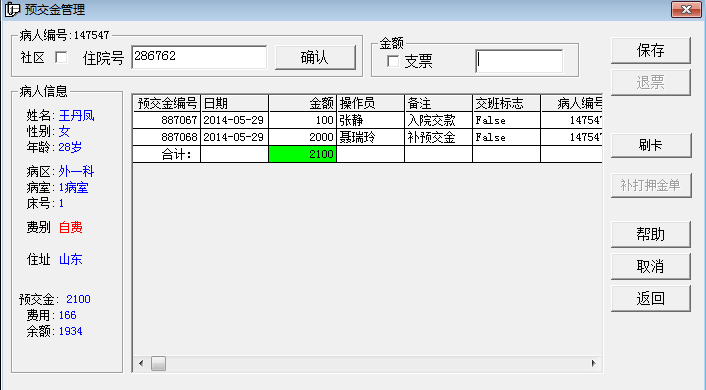The height and width of the screenshot is (390, 706).
Task: Click the 住院号 input field
Action: click(x=199, y=57)
